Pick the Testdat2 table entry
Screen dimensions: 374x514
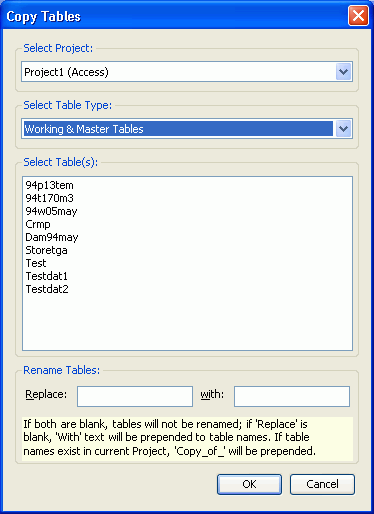[47, 289]
